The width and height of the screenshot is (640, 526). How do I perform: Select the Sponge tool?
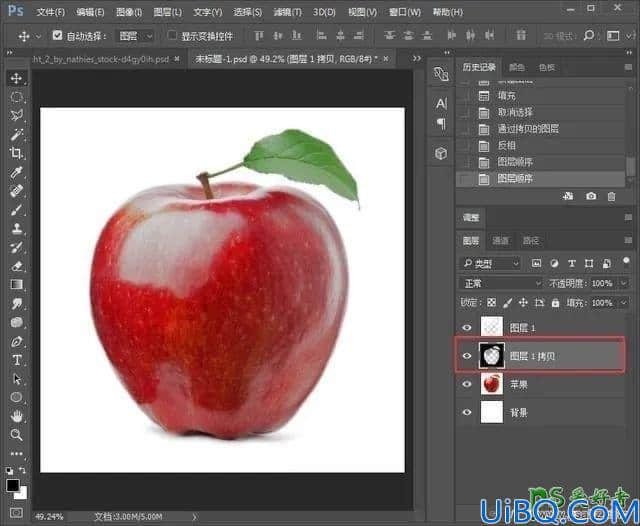(x=16, y=322)
